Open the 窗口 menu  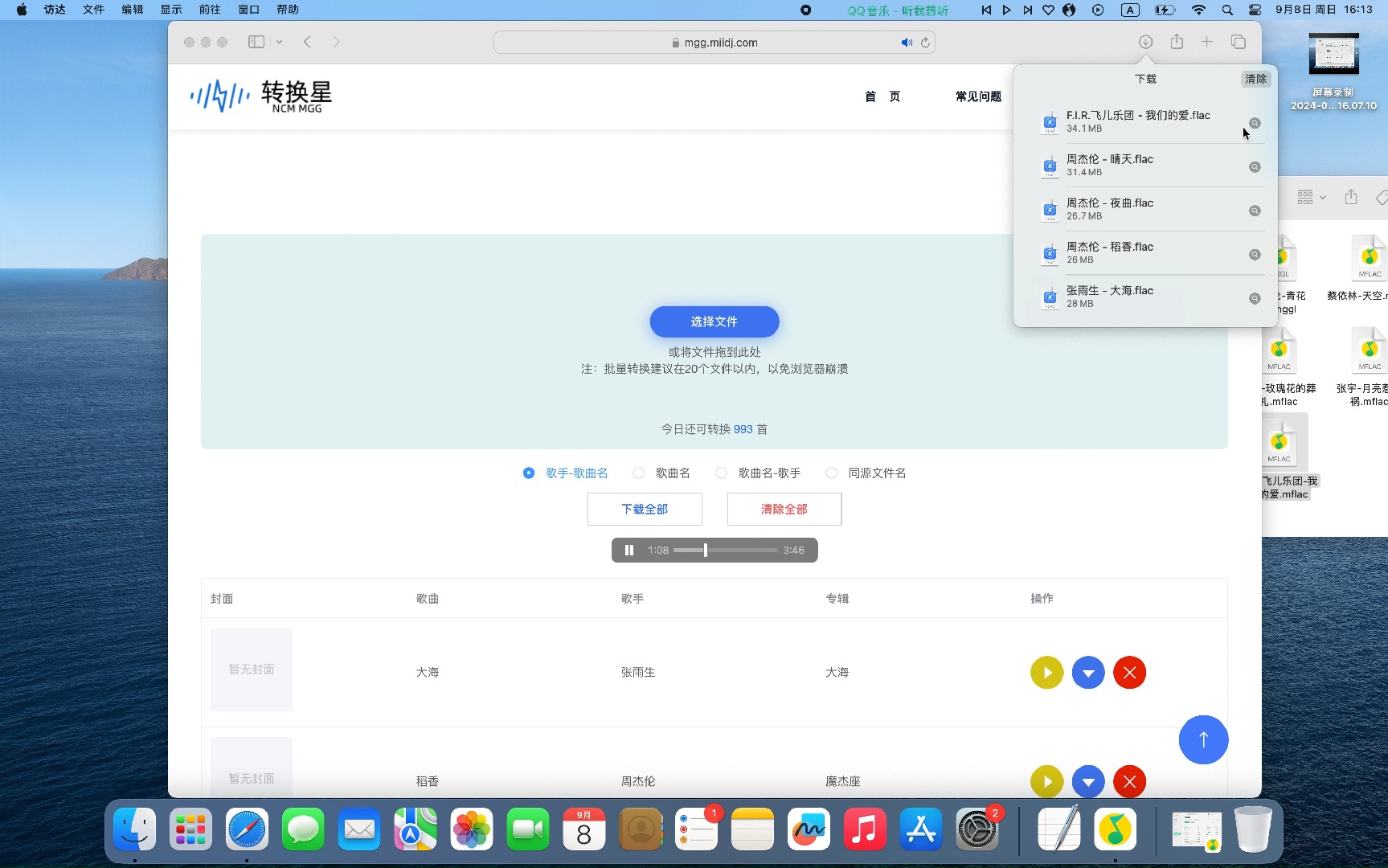tap(249, 10)
